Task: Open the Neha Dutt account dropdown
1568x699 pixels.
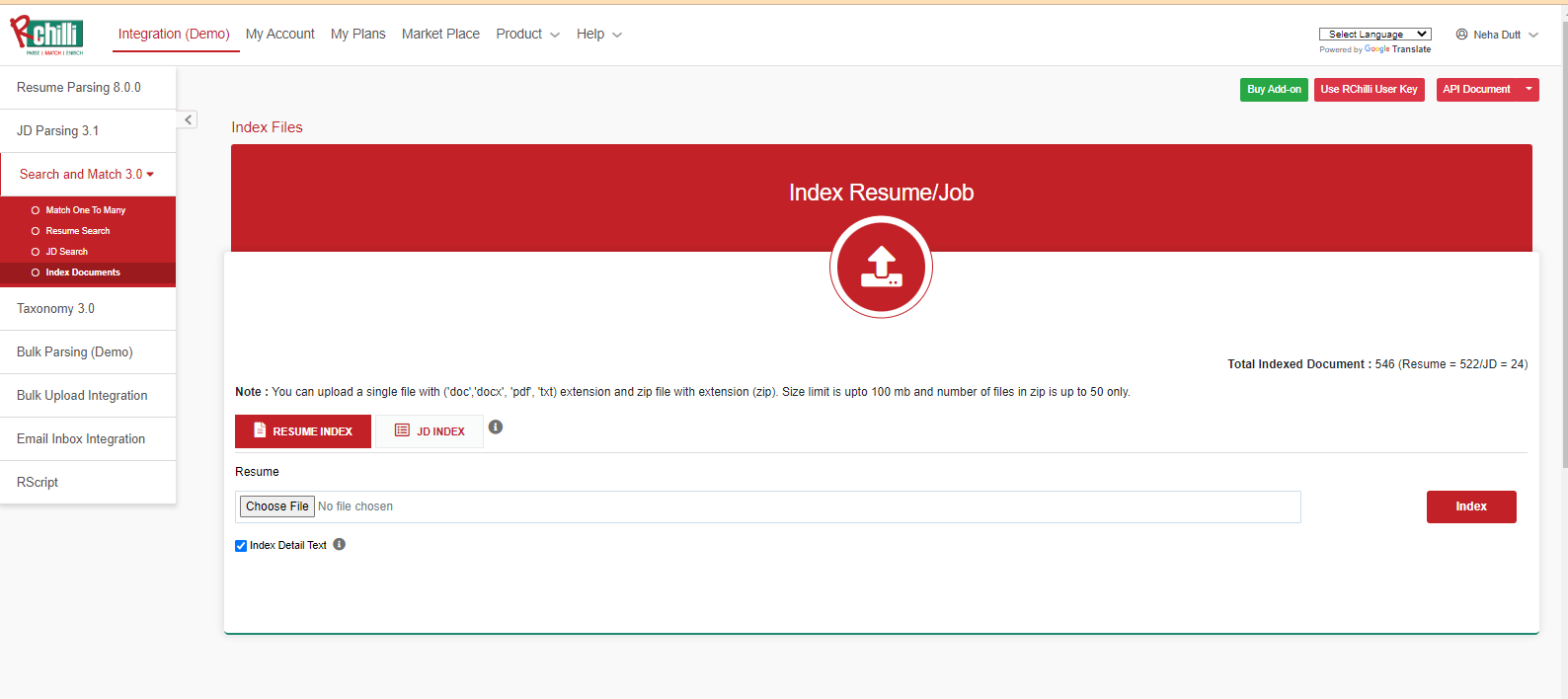Action: 1497,35
